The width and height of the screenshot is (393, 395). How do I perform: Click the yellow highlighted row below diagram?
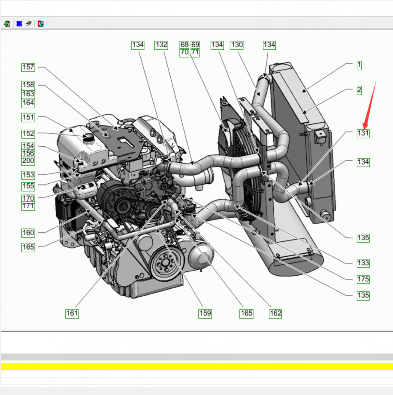tap(197, 366)
